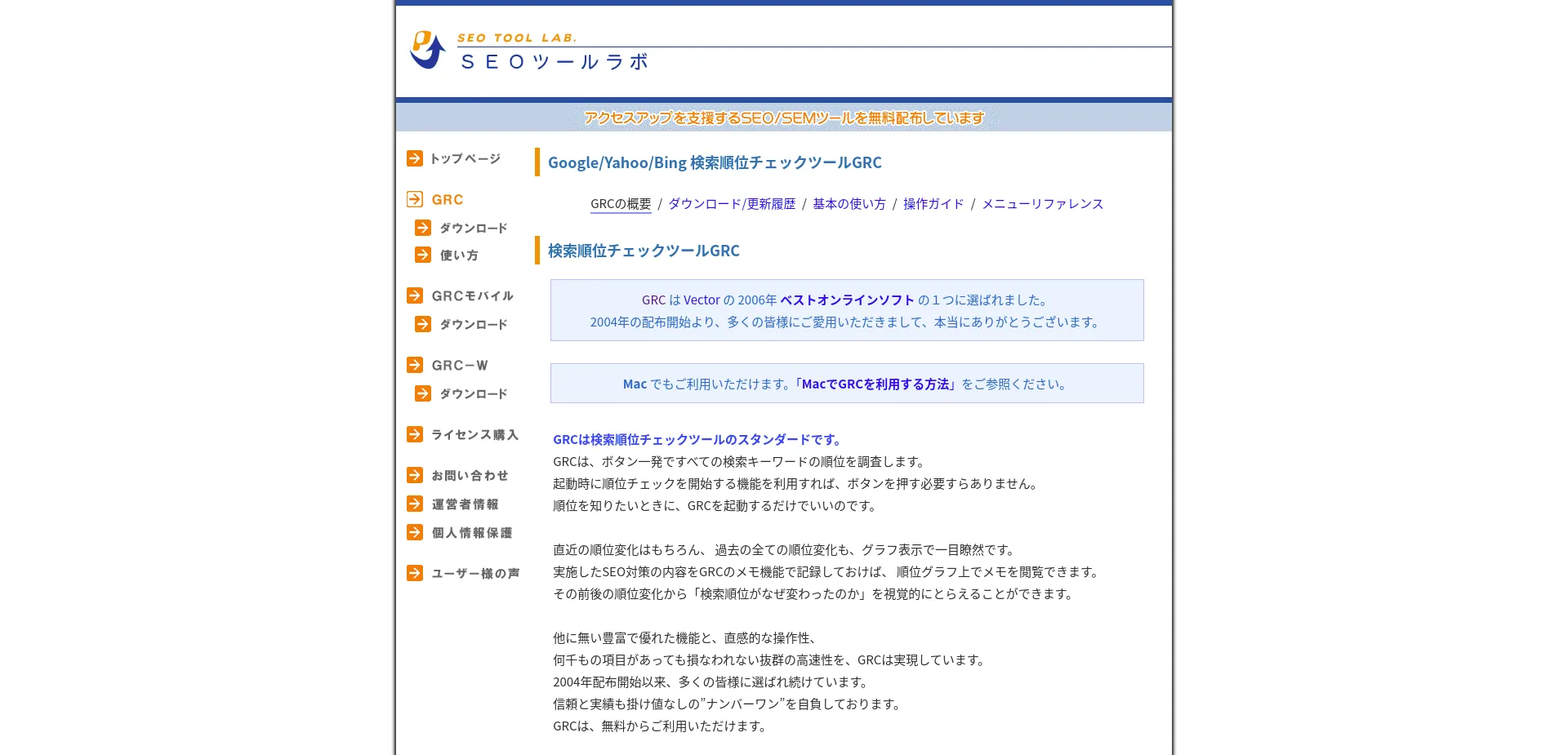The height and width of the screenshot is (755, 1568).
Task: Open トップページ in sidebar
Action: [465, 158]
